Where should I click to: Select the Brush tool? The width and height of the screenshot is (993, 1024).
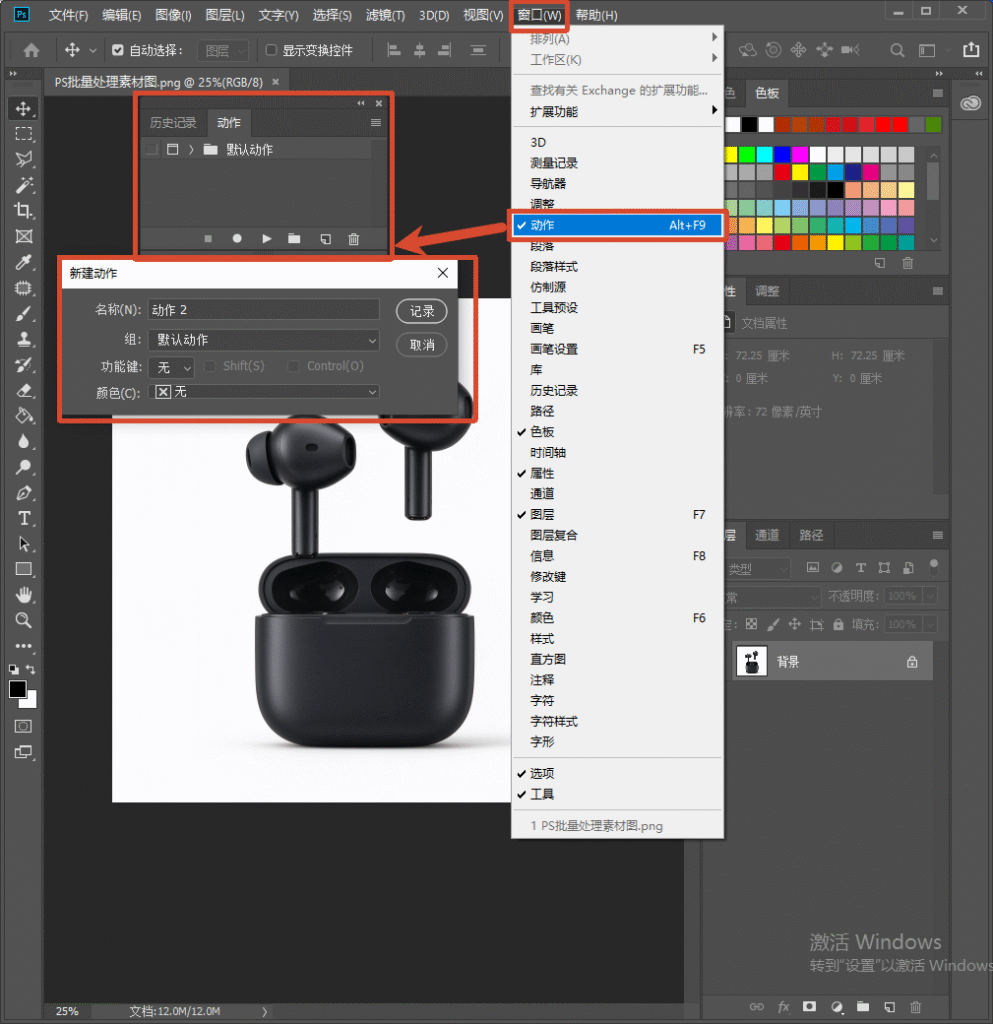click(24, 314)
